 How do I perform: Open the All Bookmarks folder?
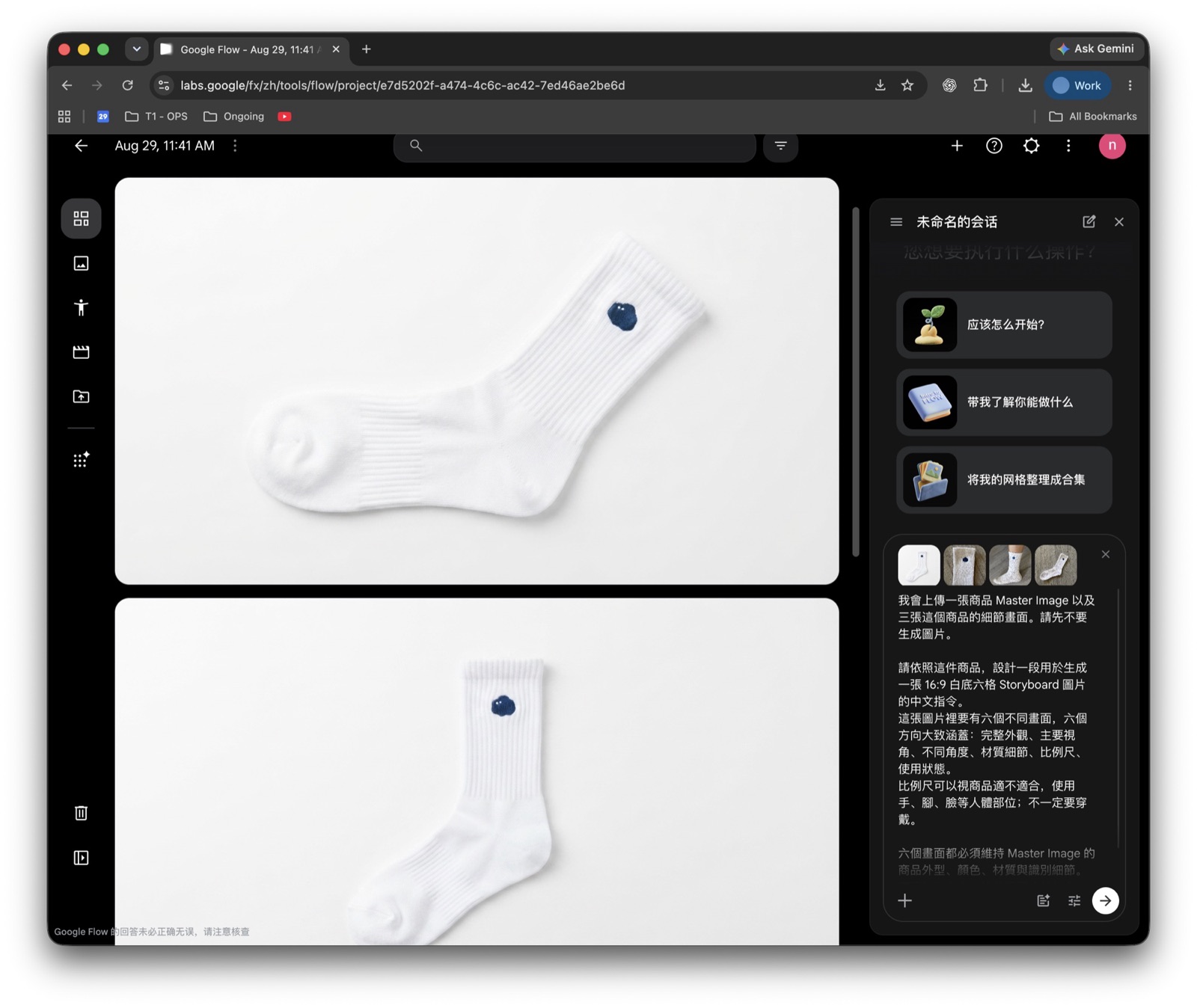(x=1093, y=117)
